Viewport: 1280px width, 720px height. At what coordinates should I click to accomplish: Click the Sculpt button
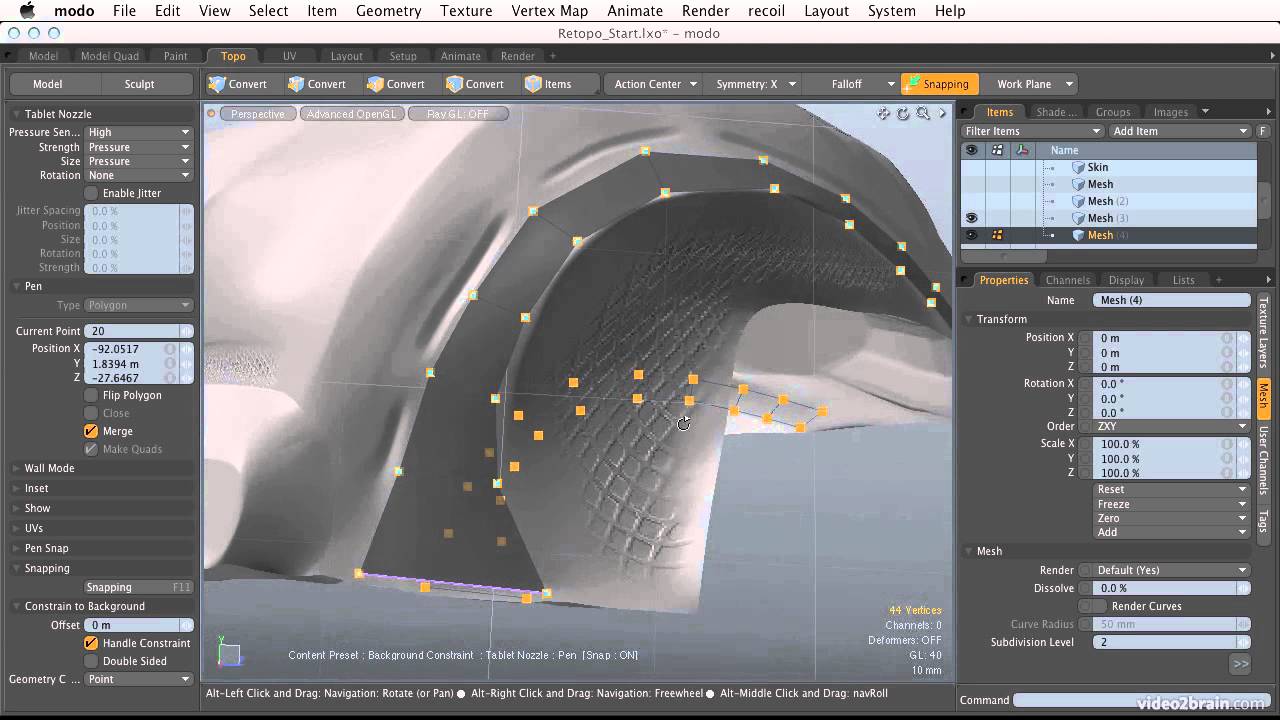click(139, 84)
